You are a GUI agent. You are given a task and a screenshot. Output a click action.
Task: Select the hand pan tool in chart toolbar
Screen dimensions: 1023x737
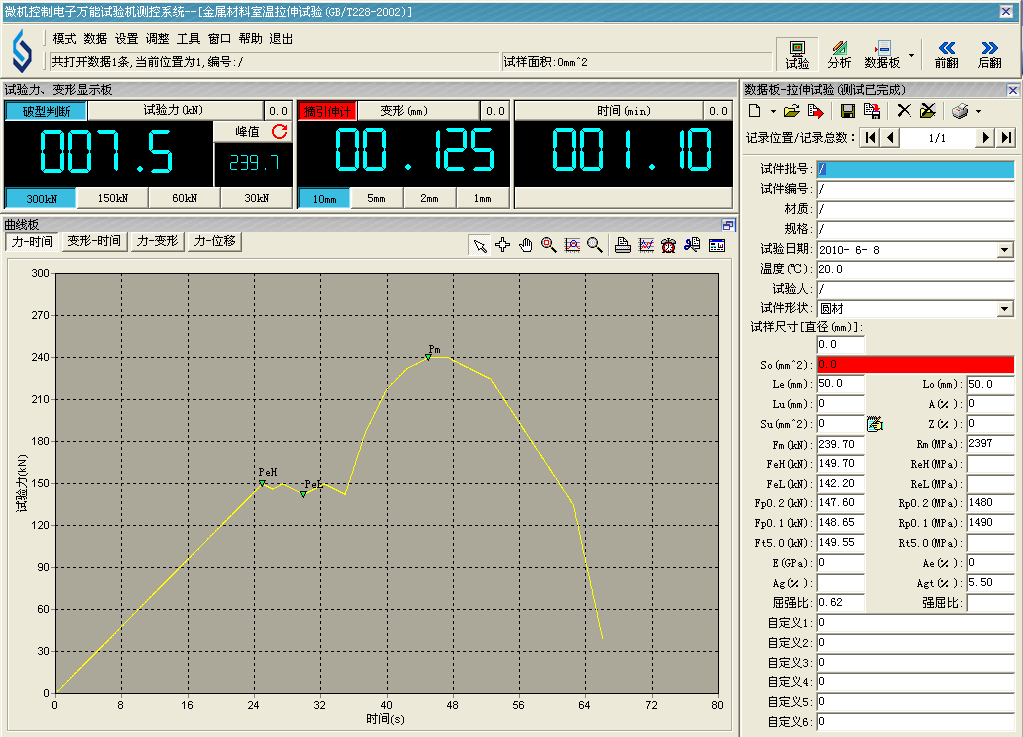point(526,245)
